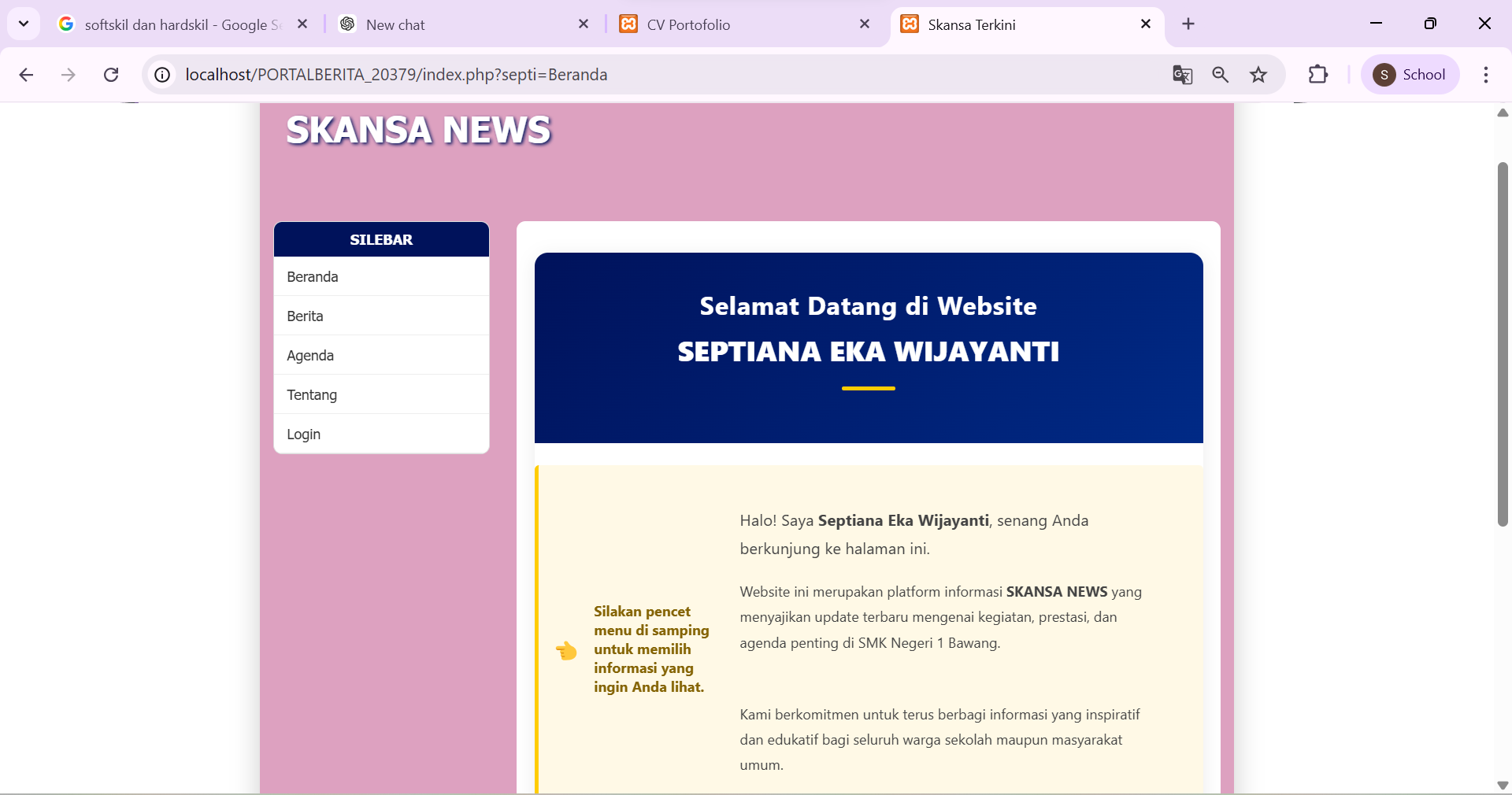The height and width of the screenshot is (795, 1512).
Task: Open Agenda in the sidebar menu
Action: (381, 355)
